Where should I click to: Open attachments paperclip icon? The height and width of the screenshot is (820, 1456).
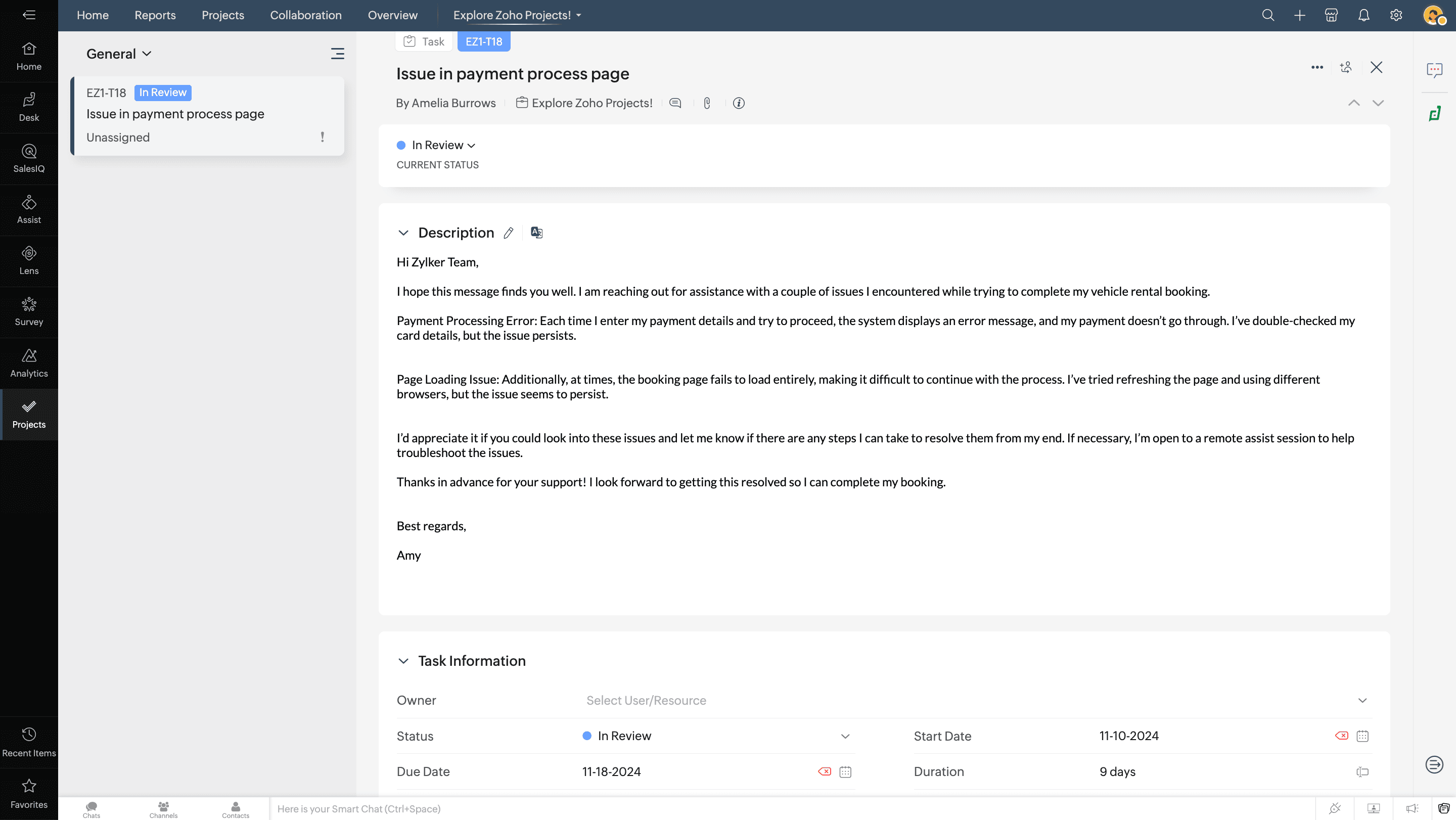[x=707, y=103]
